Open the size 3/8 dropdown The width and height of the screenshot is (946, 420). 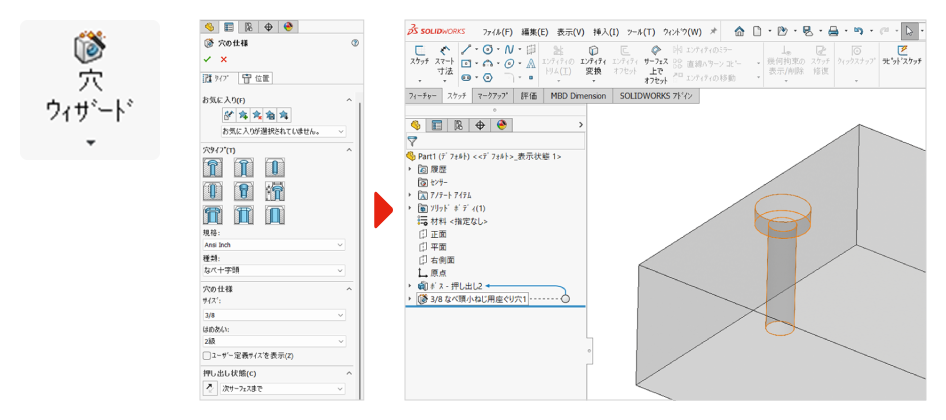(x=274, y=315)
